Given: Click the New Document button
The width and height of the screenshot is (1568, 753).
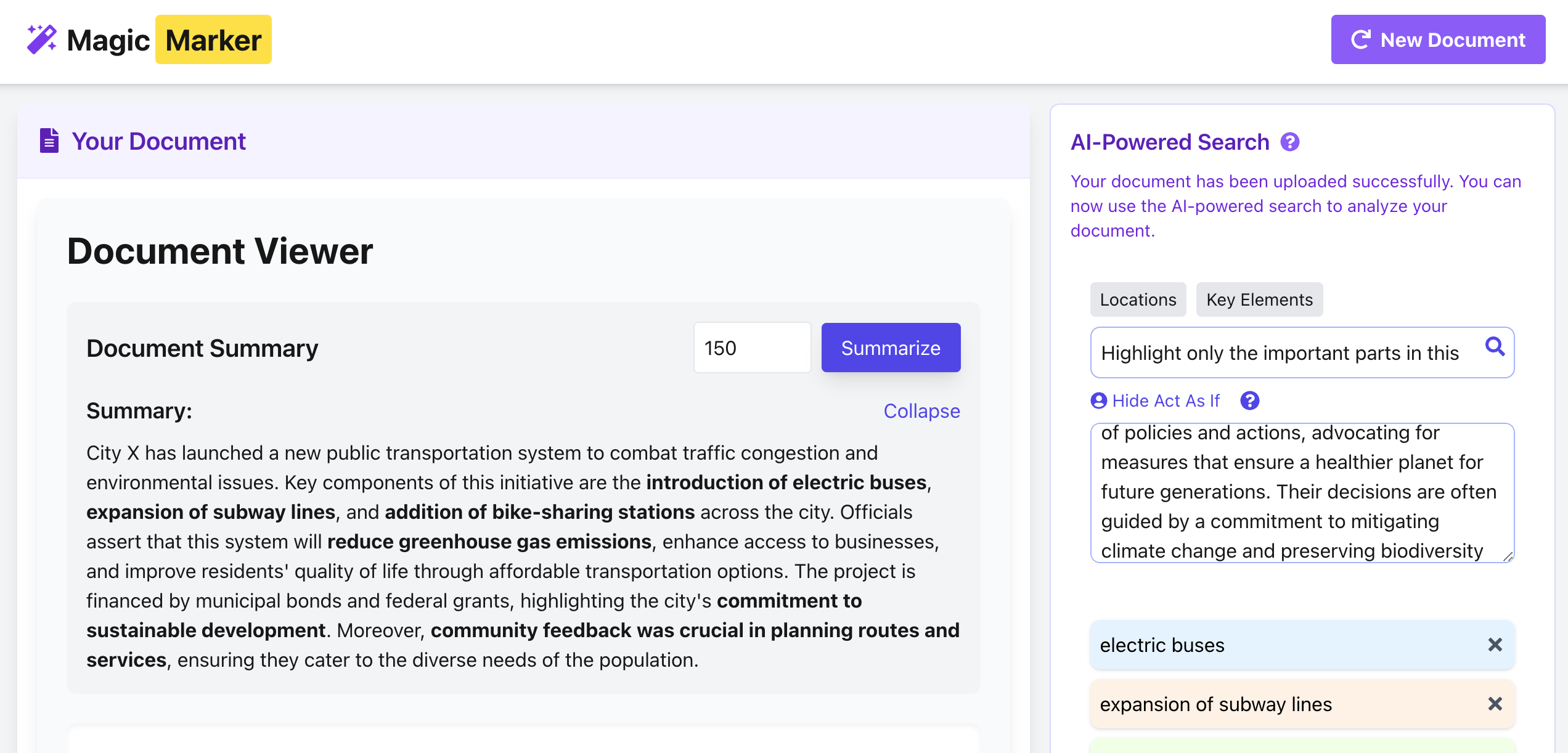Looking at the screenshot, I should tap(1437, 39).
